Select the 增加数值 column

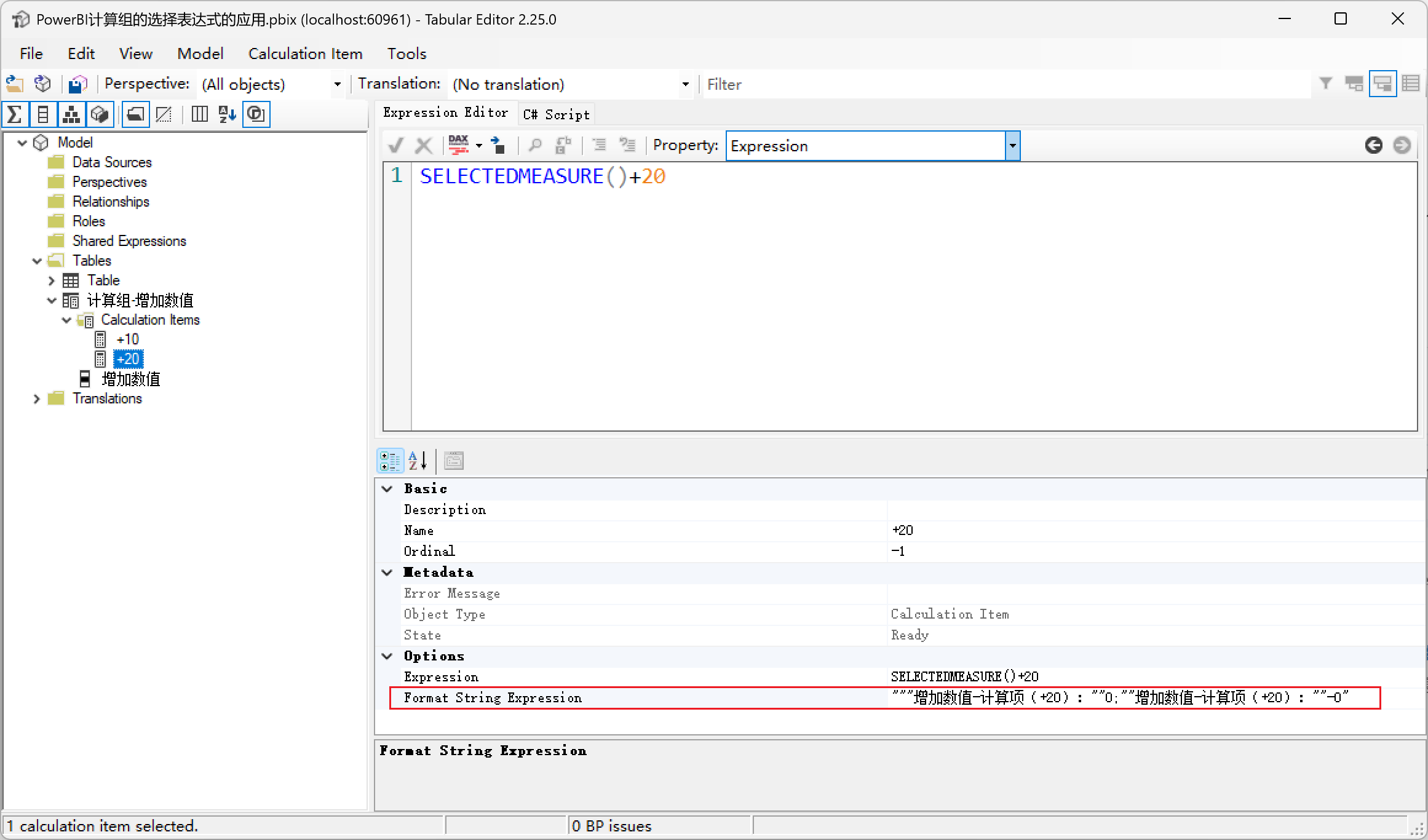[131, 379]
